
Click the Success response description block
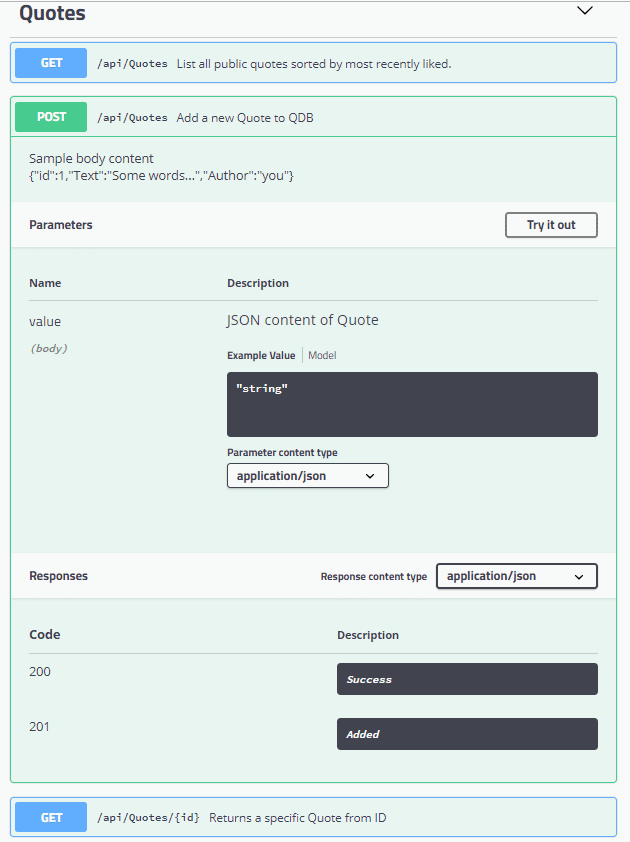pyautogui.click(x=467, y=679)
